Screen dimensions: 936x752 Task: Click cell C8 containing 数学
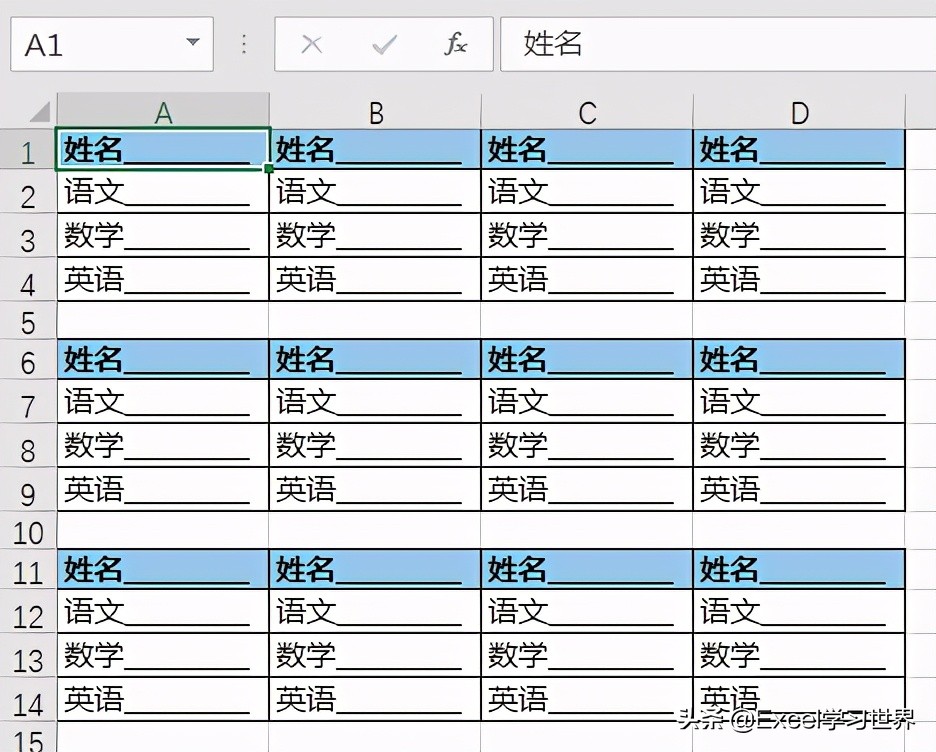[587, 445]
